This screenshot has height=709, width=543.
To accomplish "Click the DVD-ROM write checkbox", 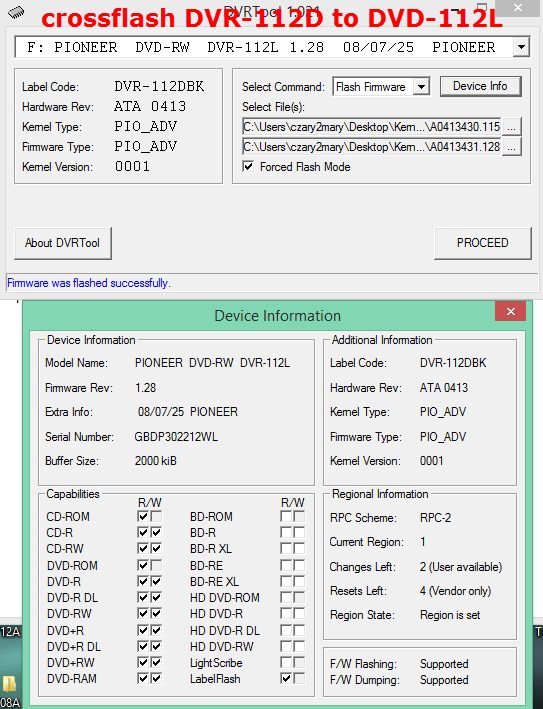I will pos(156,565).
